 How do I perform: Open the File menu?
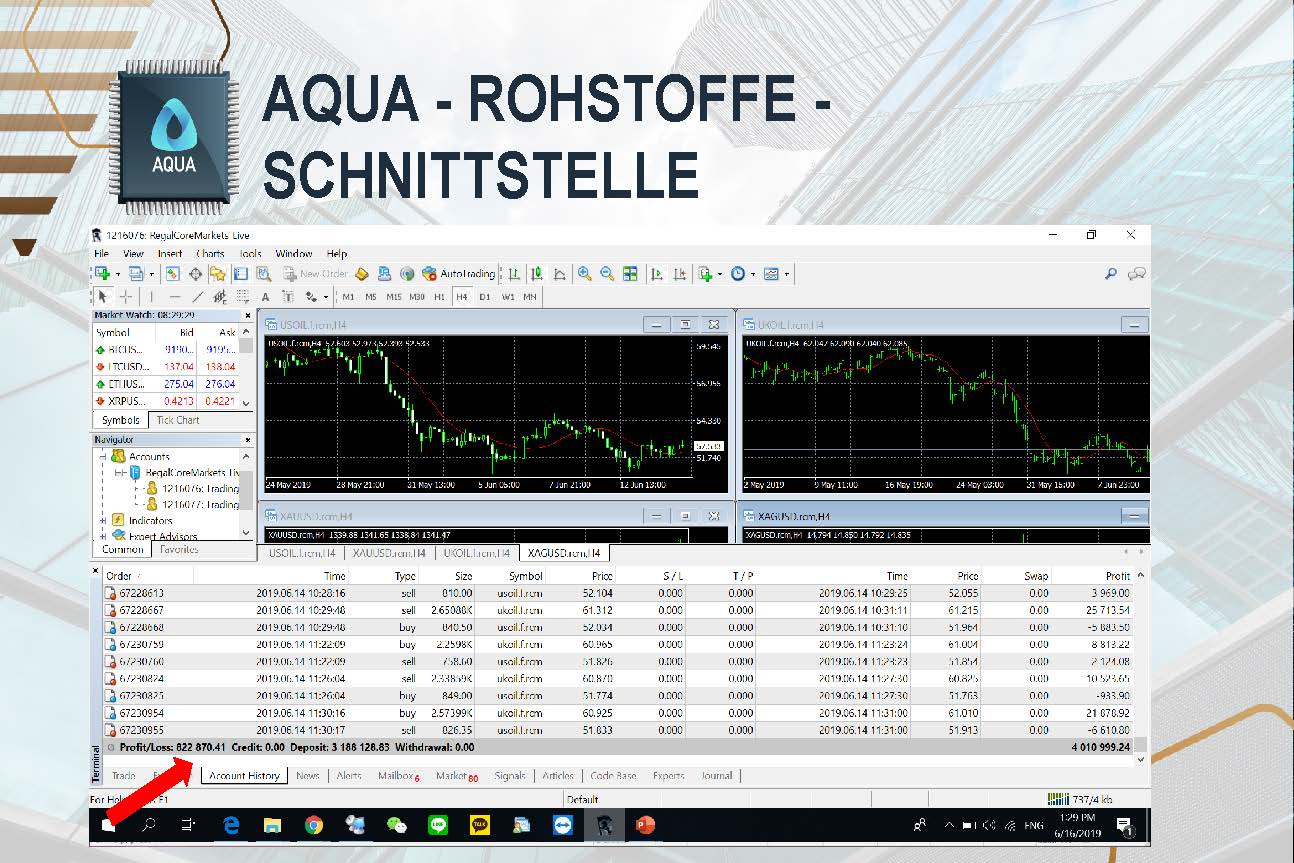(102, 254)
